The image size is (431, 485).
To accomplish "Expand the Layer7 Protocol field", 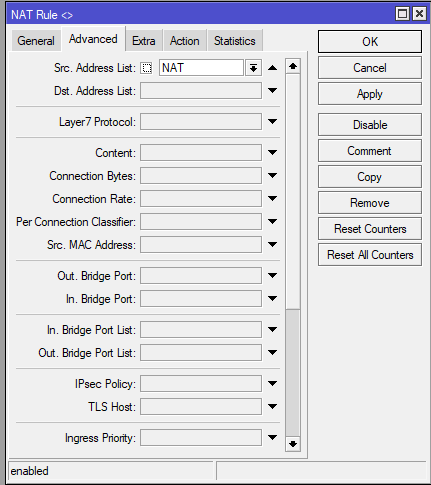I will pos(272,121).
